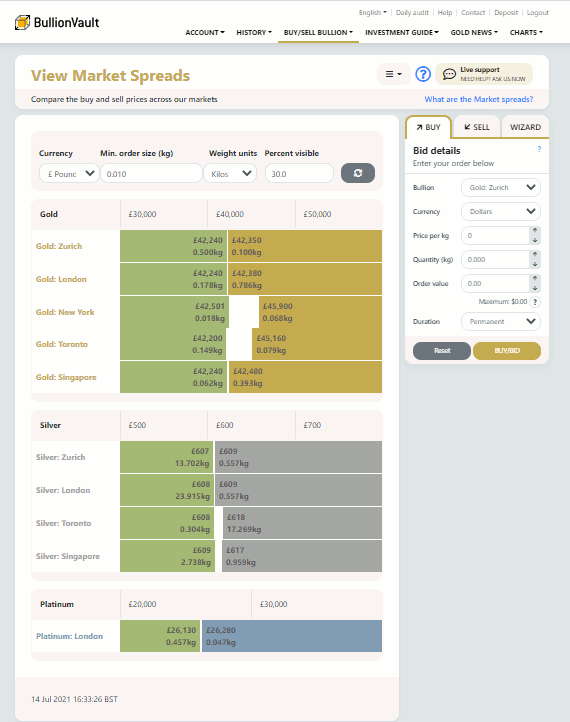Image resolution: width=570 pixels, height=722 pixels.
Task: Click the Min. order size field
Action: (151, 174)
